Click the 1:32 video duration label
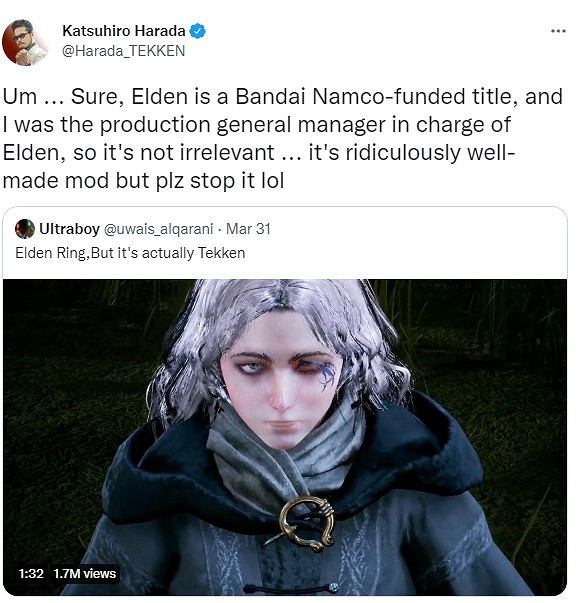 coord(31,574)
